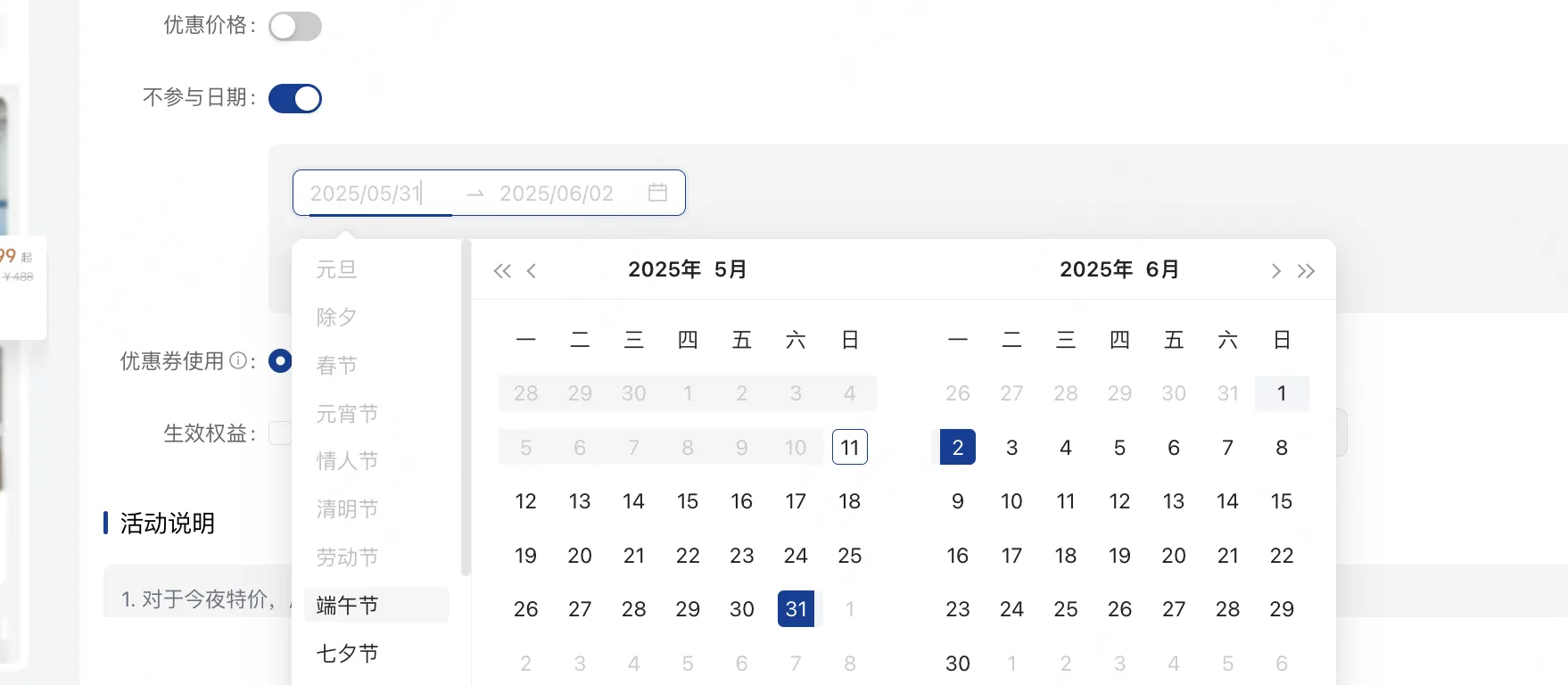Pick May 11 (today) in calendar
The height and width of the screenshot is (685, 1568).
(850, 447)
